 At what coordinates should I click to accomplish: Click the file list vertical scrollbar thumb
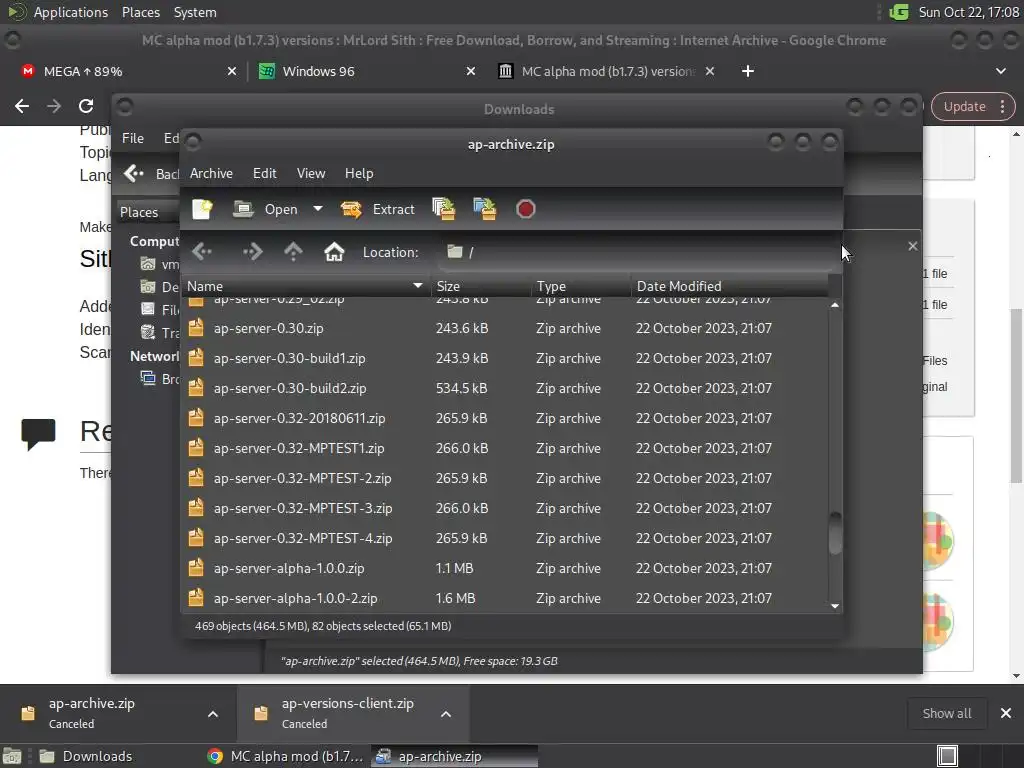(x=835, y=533)
